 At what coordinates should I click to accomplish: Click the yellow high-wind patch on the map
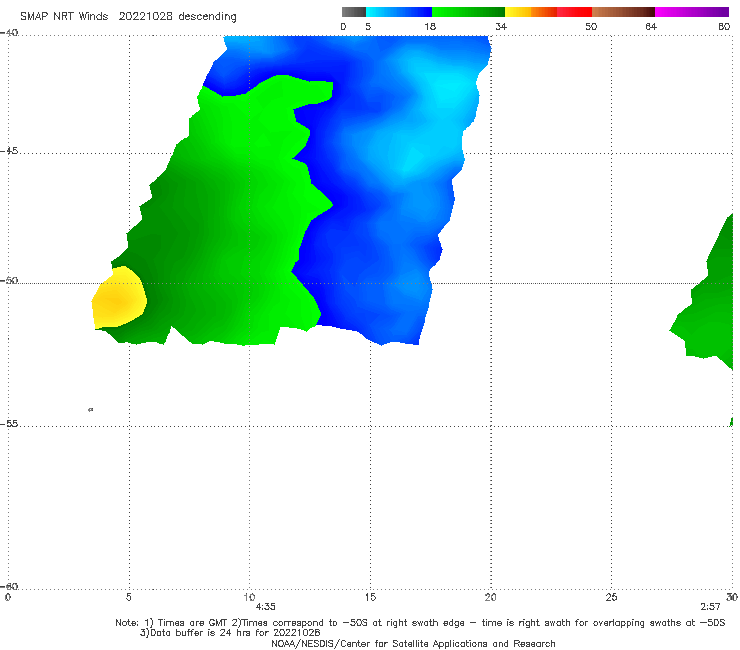tap(118, 299)
